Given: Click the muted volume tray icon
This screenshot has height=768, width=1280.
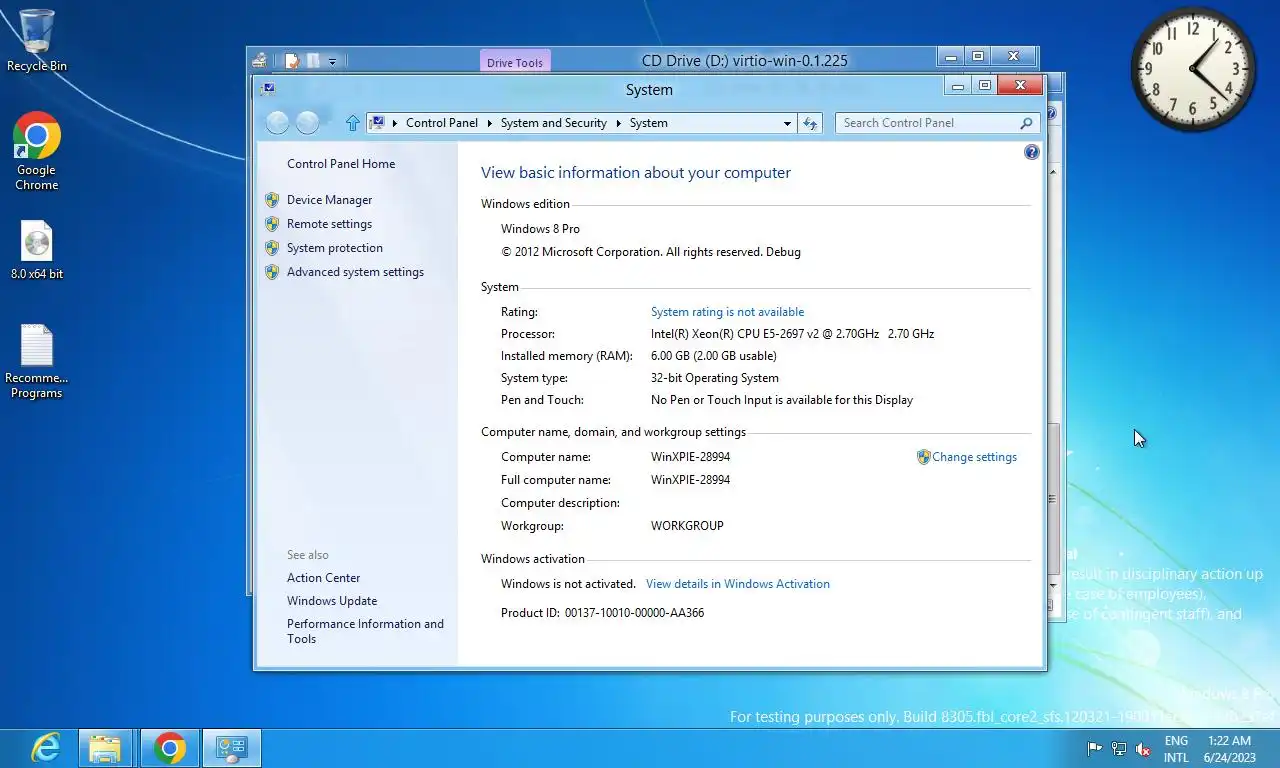Looking at the screenshot, I should pyautogui.click(x=1143, y=749).
